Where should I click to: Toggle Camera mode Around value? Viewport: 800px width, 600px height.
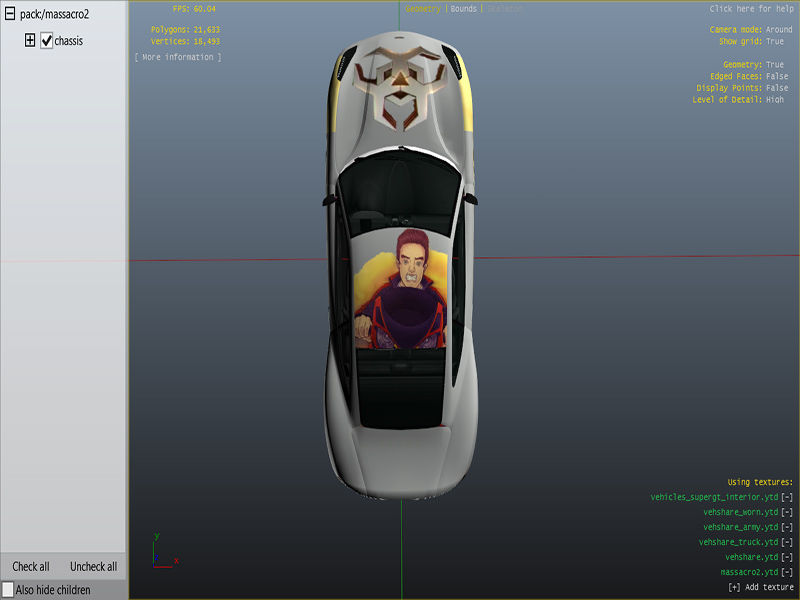779,30
